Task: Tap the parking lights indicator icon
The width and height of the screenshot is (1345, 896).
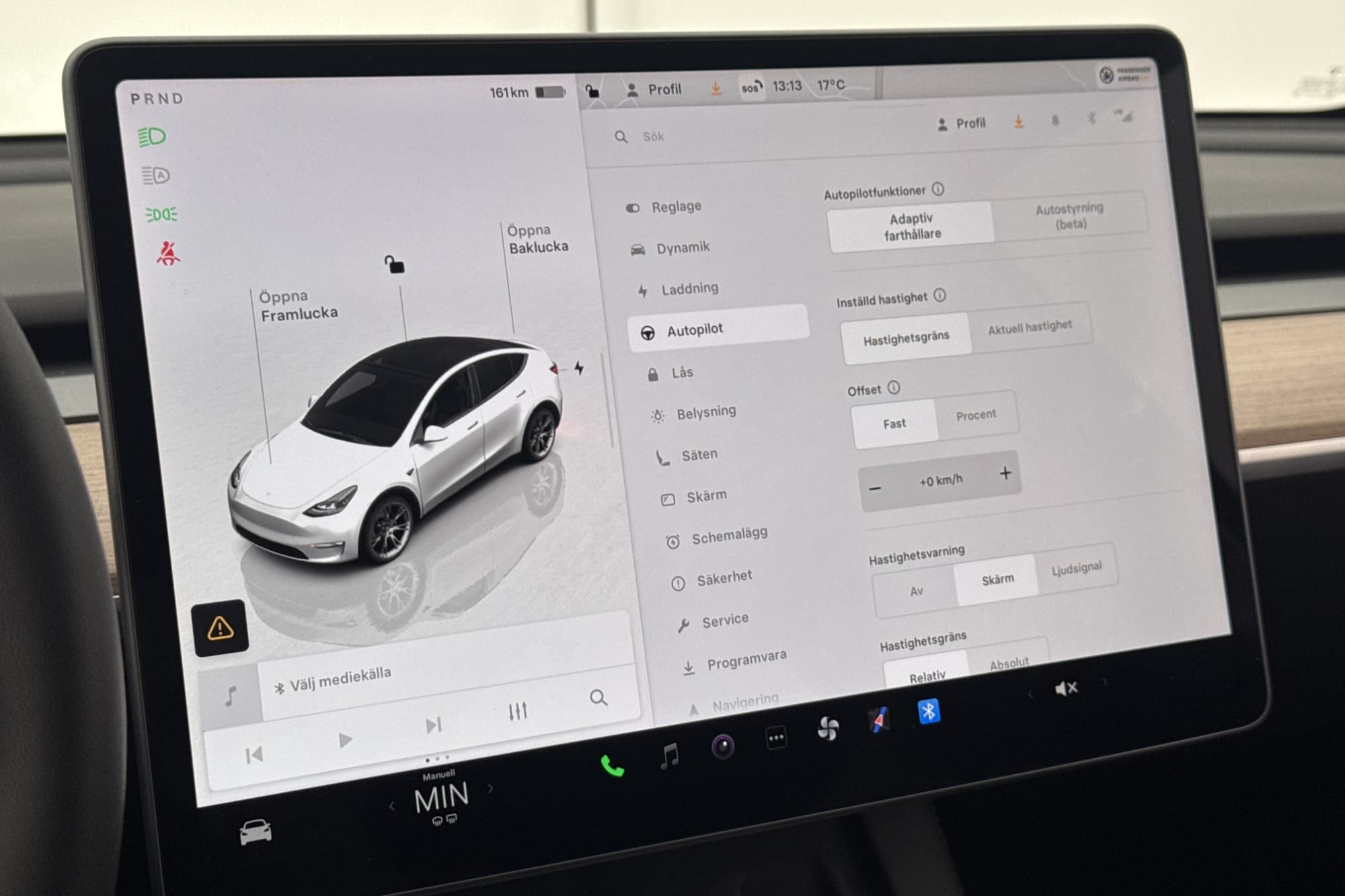Action: pyautogui.click(x=161, y=215)
